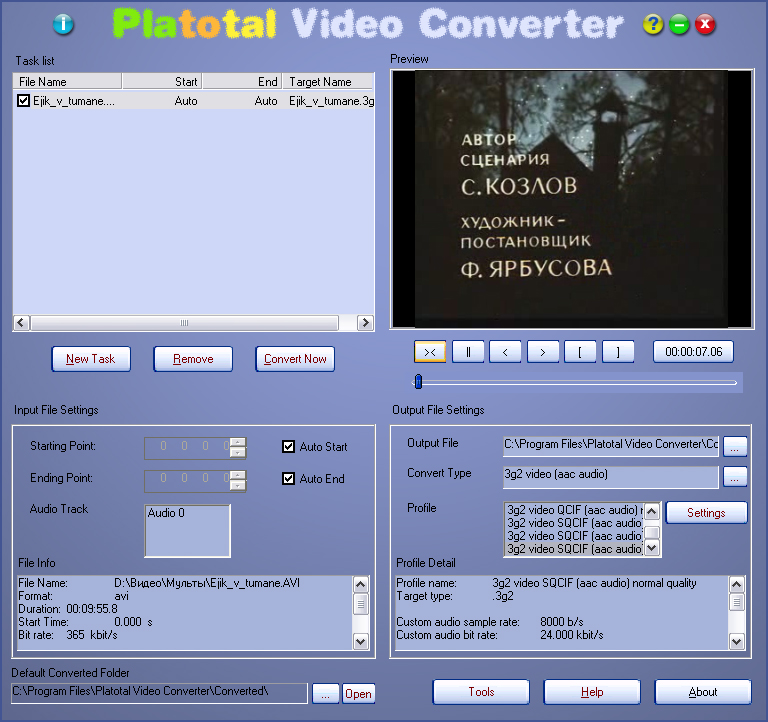This screenshot has height=722, width=768.
Task: Step forward with the '>' button
Action: click(543, 352)
